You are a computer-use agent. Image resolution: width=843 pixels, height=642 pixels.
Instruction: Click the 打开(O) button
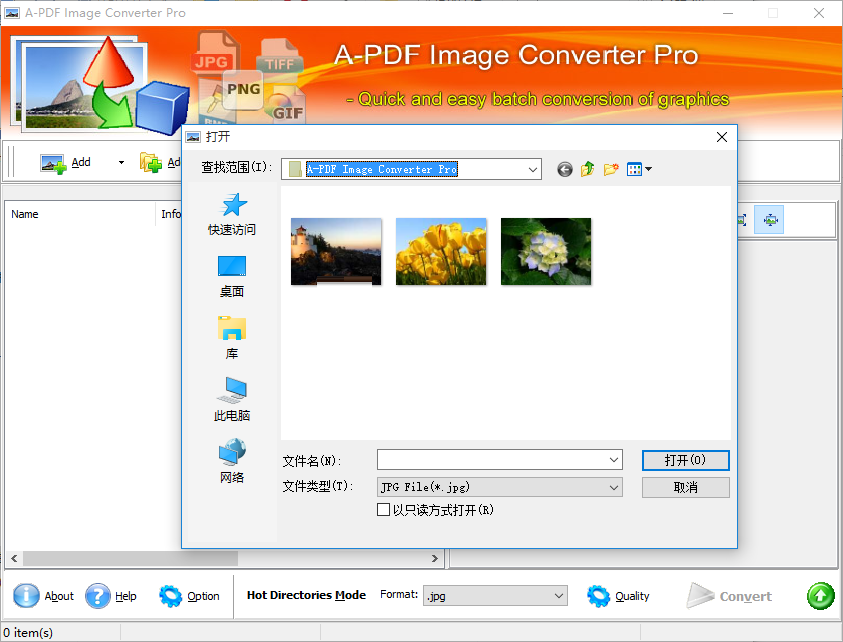685,460
